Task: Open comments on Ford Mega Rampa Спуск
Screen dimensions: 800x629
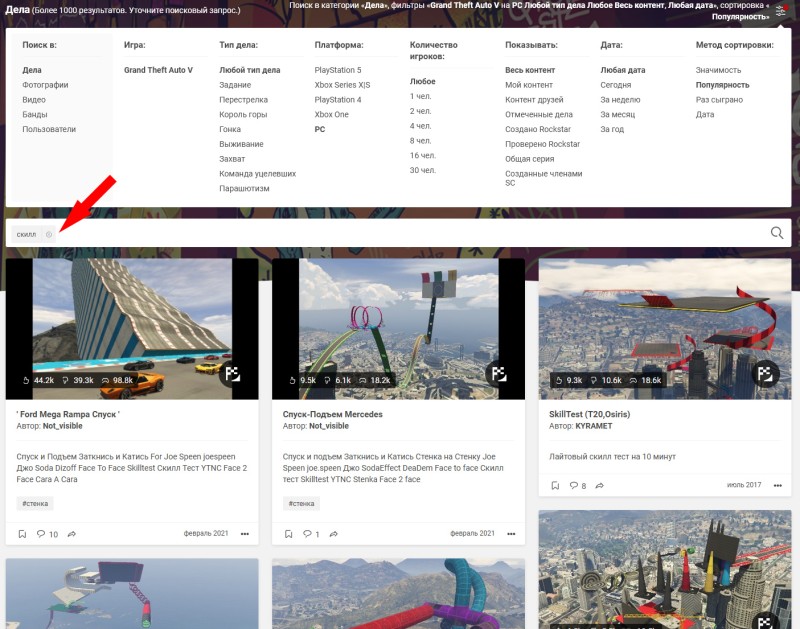Action: pyautogui.click(x=47, y=534)
